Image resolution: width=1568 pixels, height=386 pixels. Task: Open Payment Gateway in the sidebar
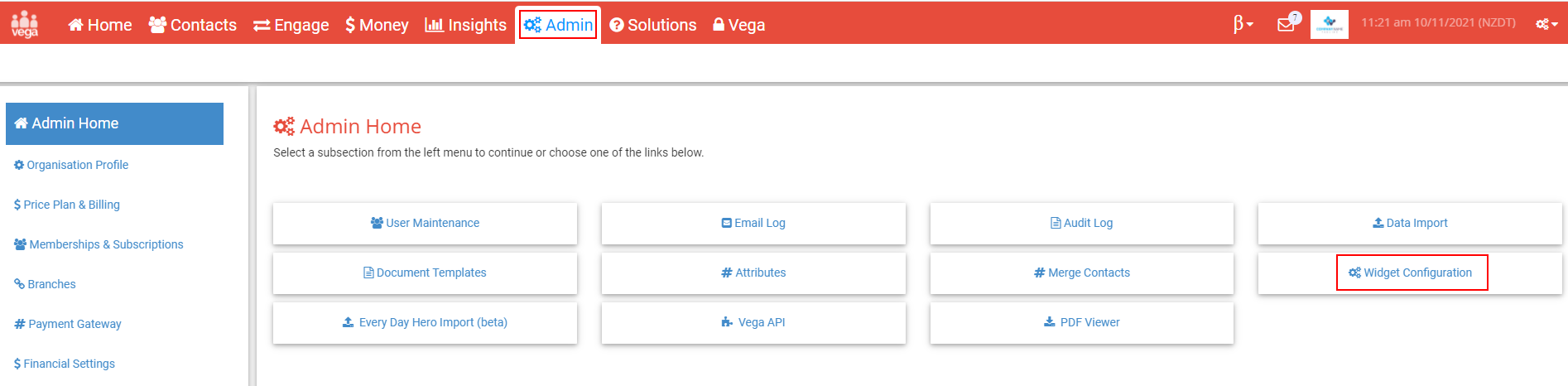[68, 324]
